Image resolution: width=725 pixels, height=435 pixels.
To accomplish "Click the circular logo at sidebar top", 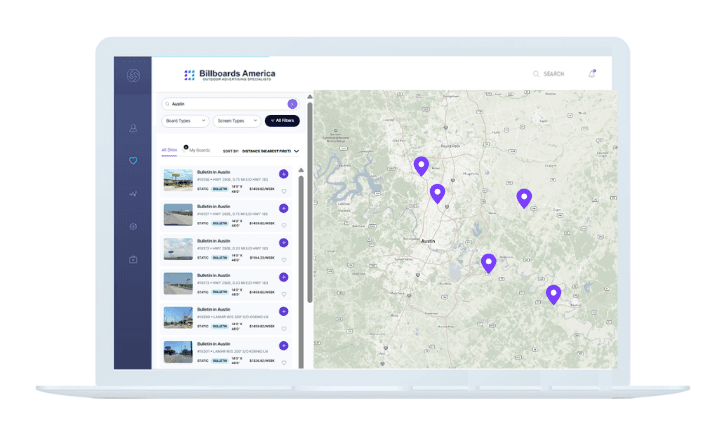I will pyautogui.click(x=133, y=75).
